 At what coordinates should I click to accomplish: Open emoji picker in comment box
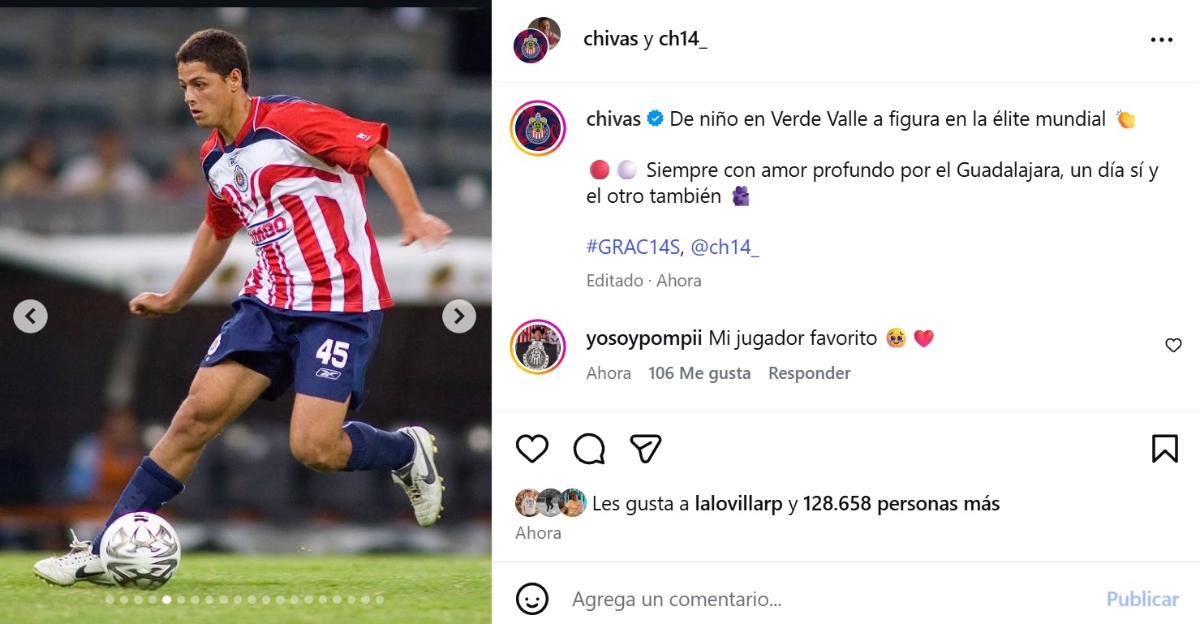pyautogui.click(x=532, y=599)
